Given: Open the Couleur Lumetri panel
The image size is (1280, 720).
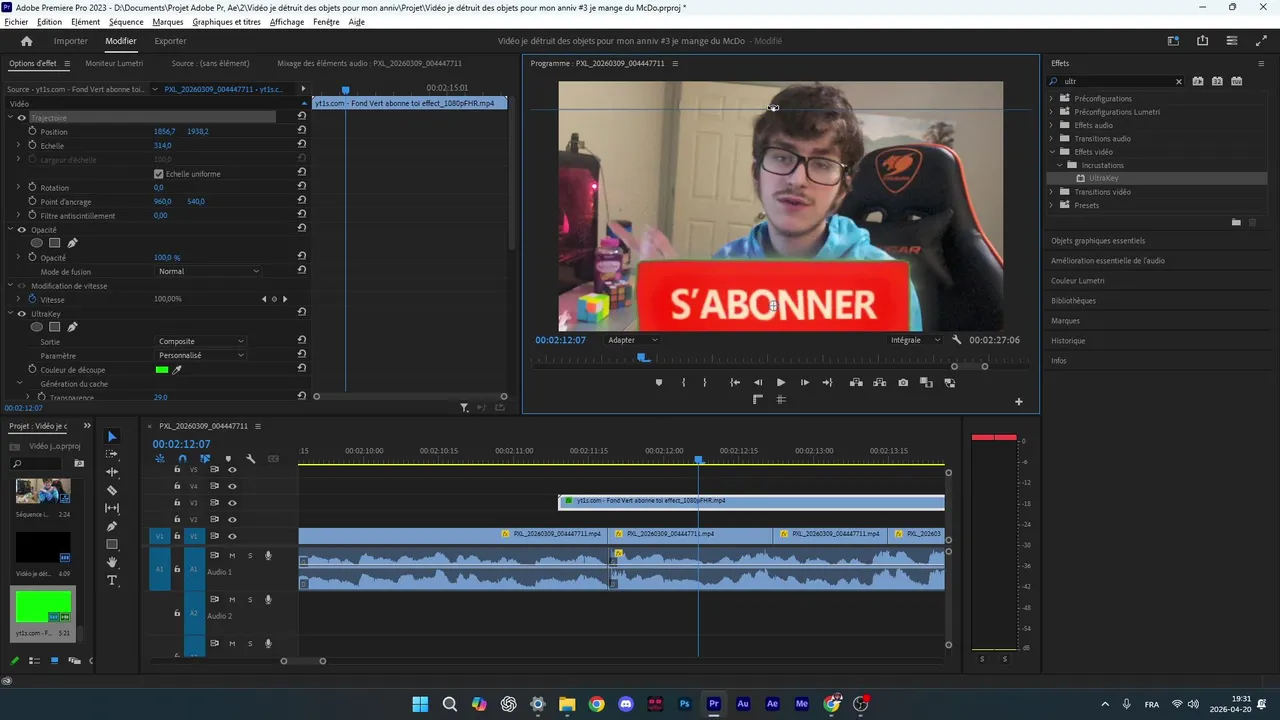Looking at the screenshot, I should [x=1078, y=281].
